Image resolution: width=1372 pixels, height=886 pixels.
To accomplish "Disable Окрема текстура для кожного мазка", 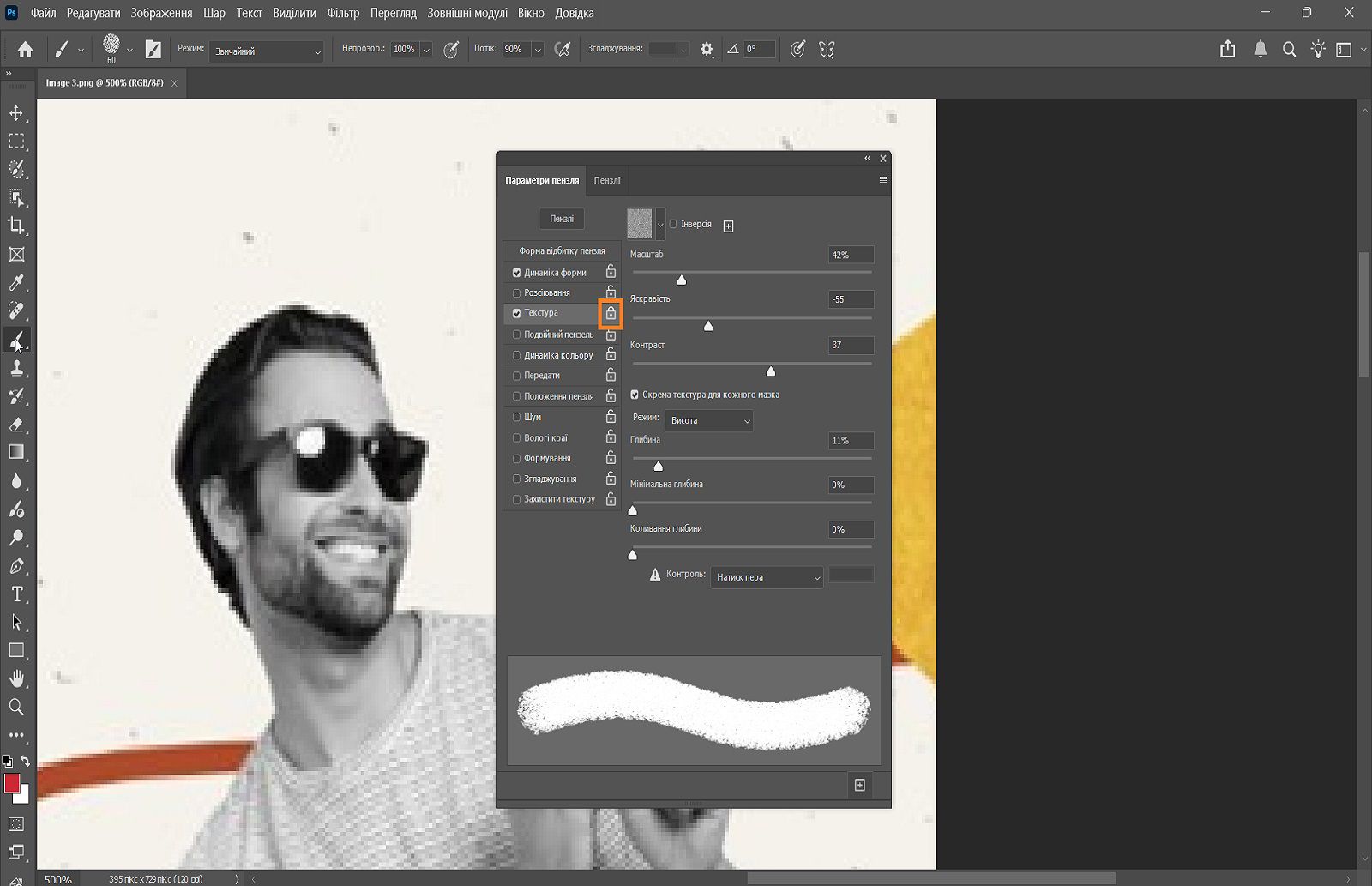I will (x=634, y=395).
